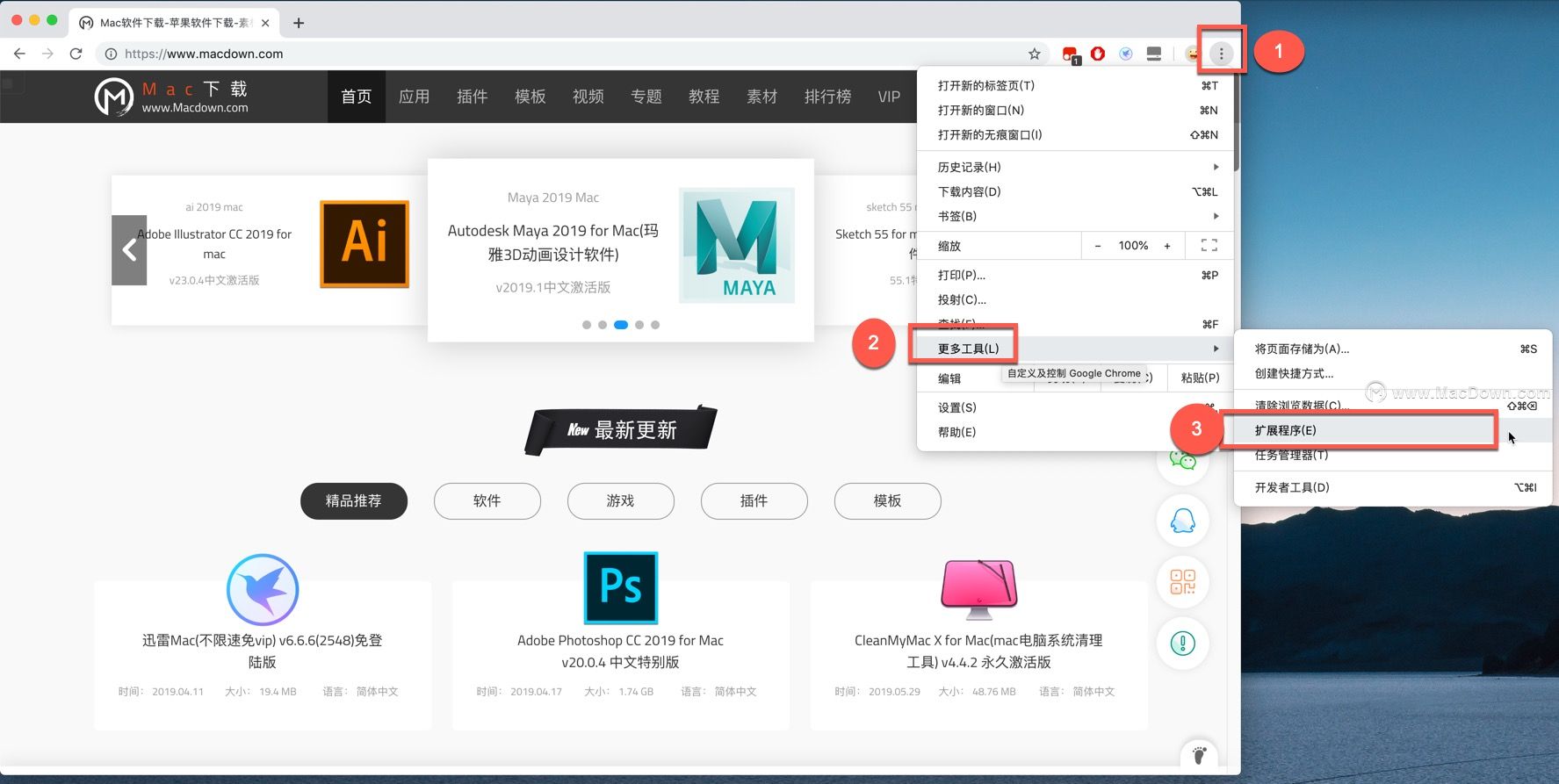Screen dimensions: 1559x784
Task: Go to 教程 nav tab
Action: point(704,97)
